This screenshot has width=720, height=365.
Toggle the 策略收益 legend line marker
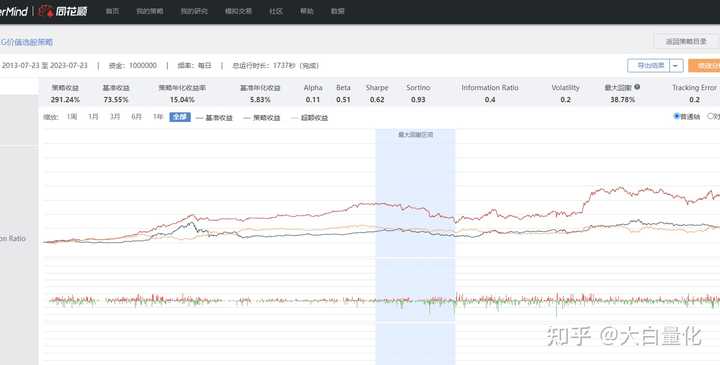click(247, 118)
